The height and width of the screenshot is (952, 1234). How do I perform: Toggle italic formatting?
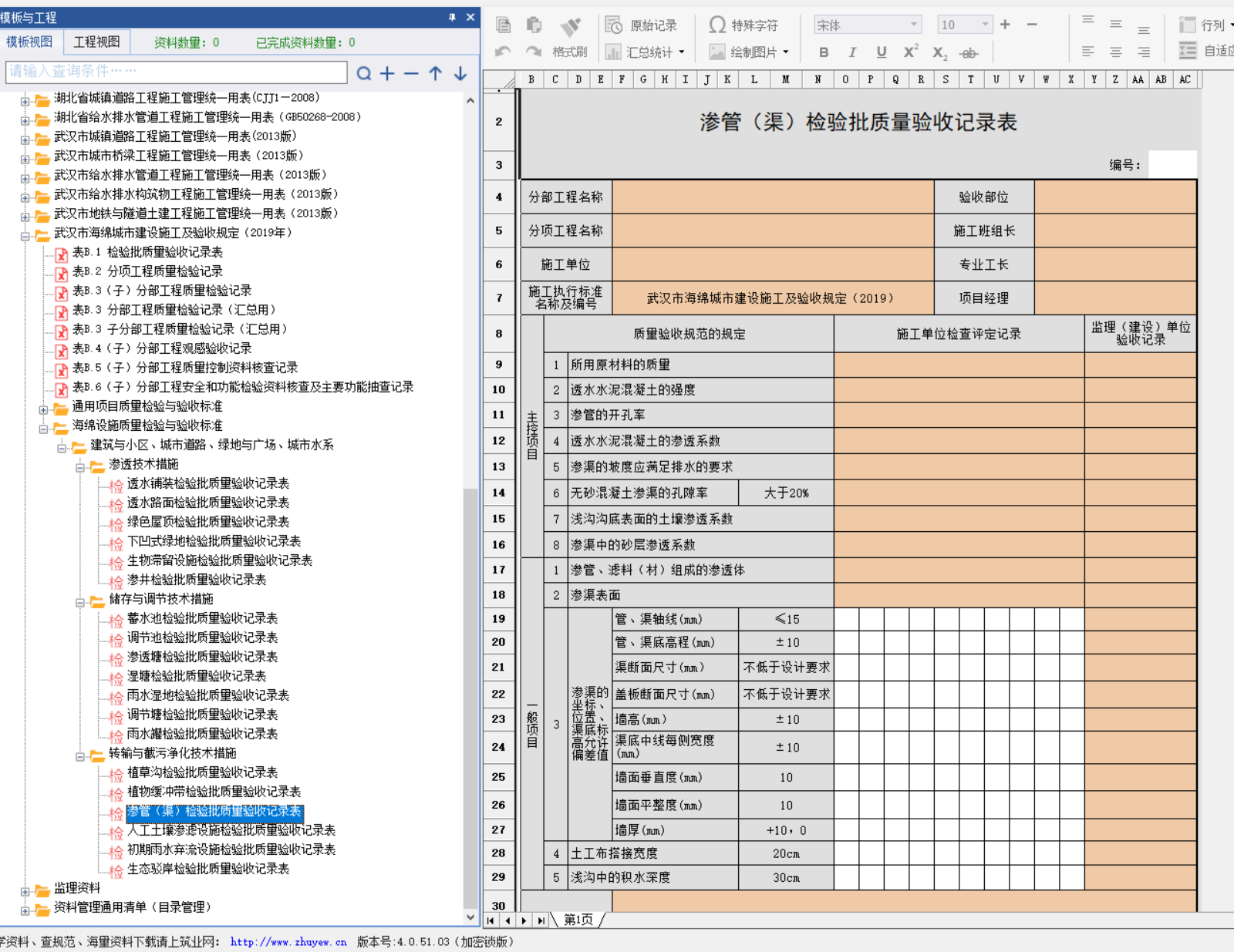coord(852,52)
